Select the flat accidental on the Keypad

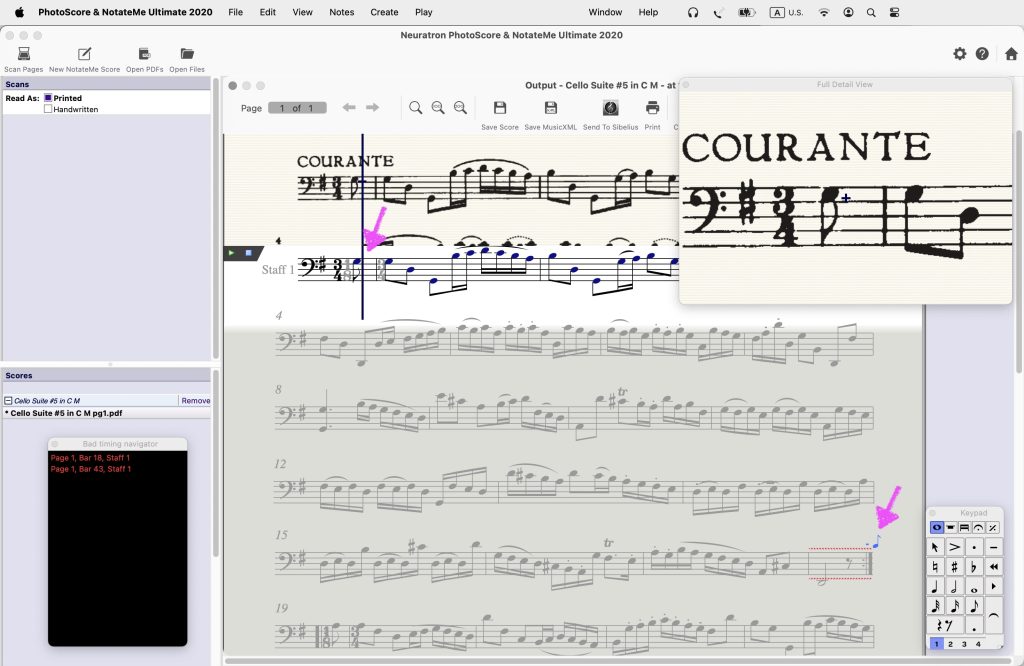[975, 566]
